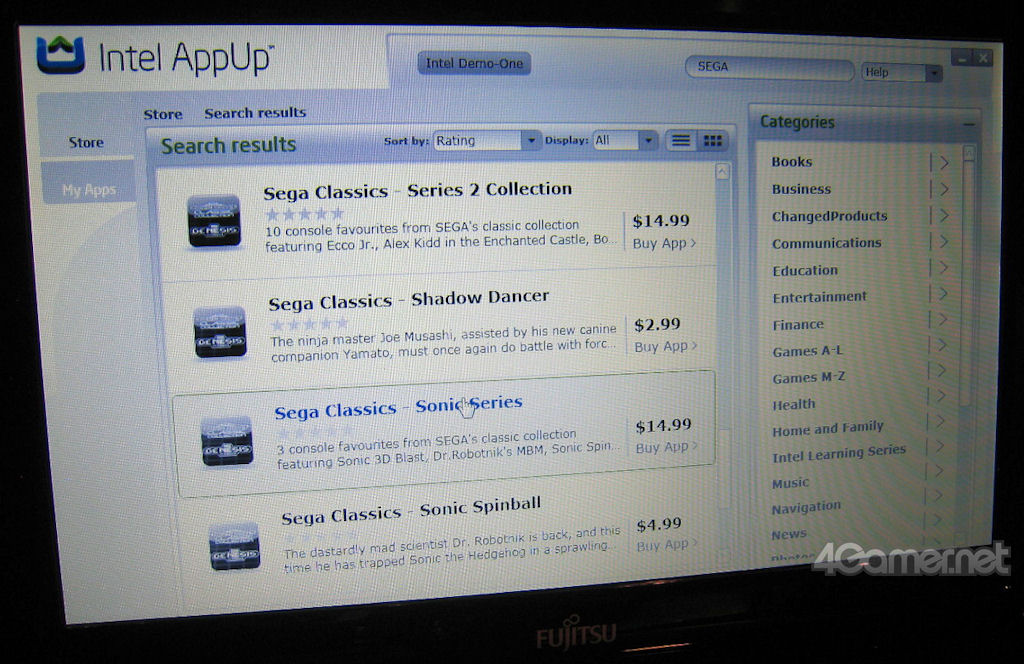Viewport: 1024px width, 664px height.
Task: Go to Store breadcrumb link
Action: point(163,114)
